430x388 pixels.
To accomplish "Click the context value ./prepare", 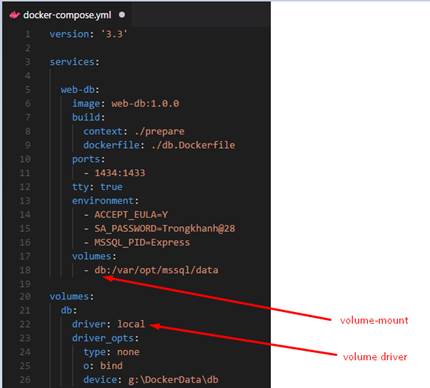I will point(159,131).
